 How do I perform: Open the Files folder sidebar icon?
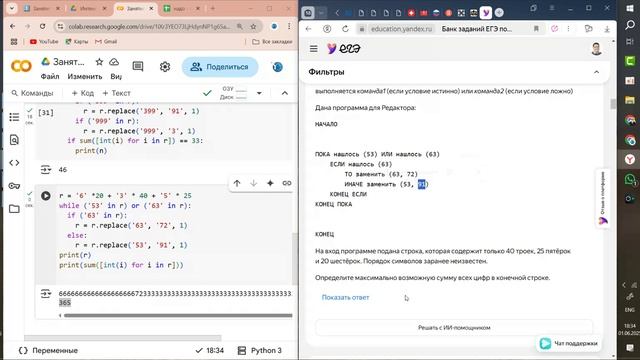[14, 209]
